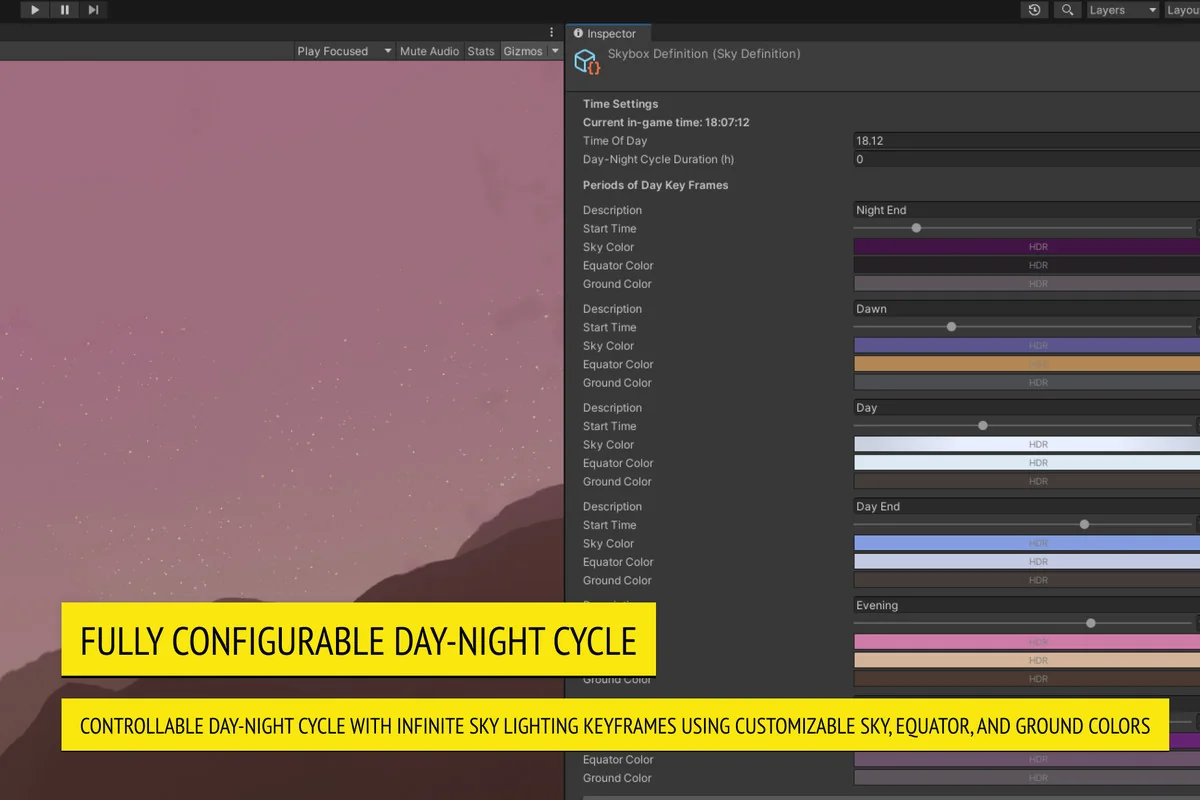The image size is (1200, 800).
Task: Click the Pause button in the top toolbar
Action: point(64,10)
